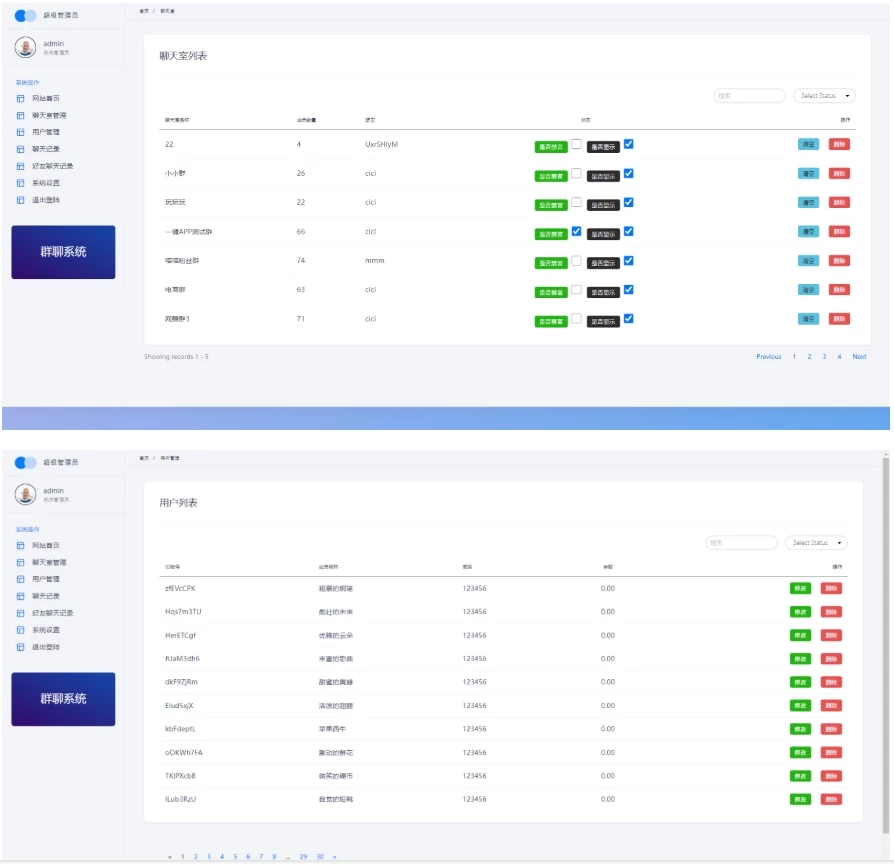
Task: Open the Select Status dropdown above user list
Action: (816, 543)
